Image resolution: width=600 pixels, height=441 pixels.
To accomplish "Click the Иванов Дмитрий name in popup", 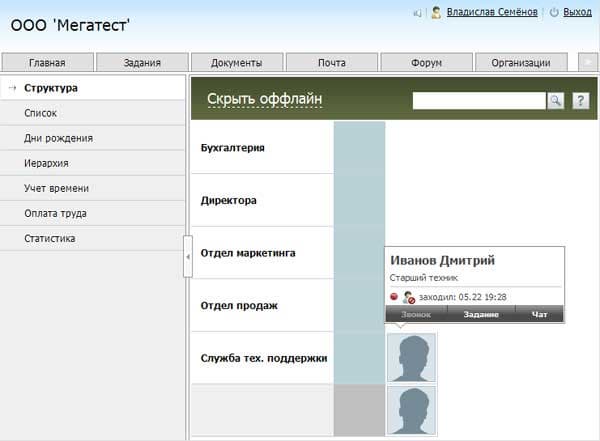I will [442, 260].
